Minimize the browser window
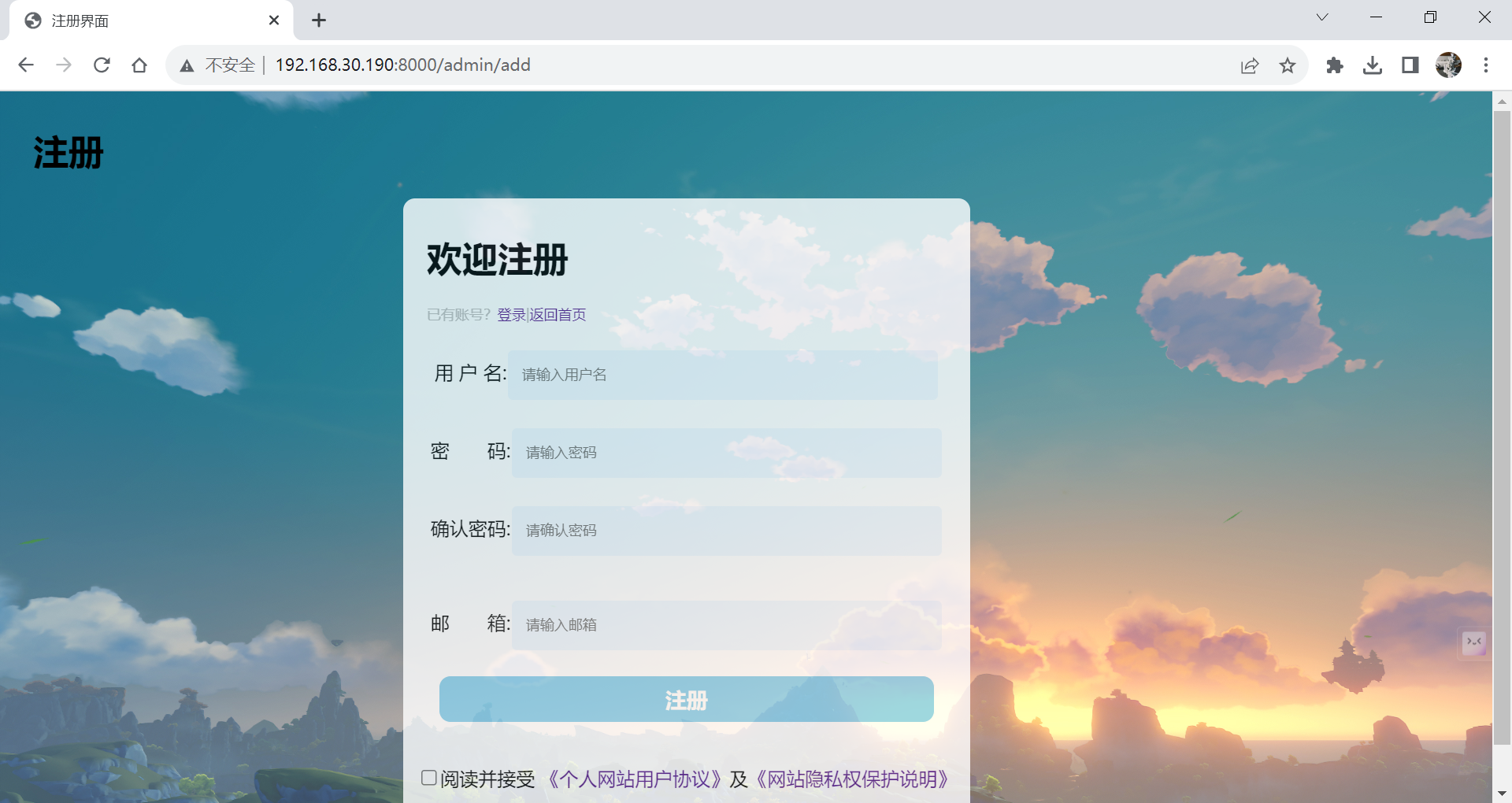This screenshot has width=1512, height=803. click(x=1377, y=17)
